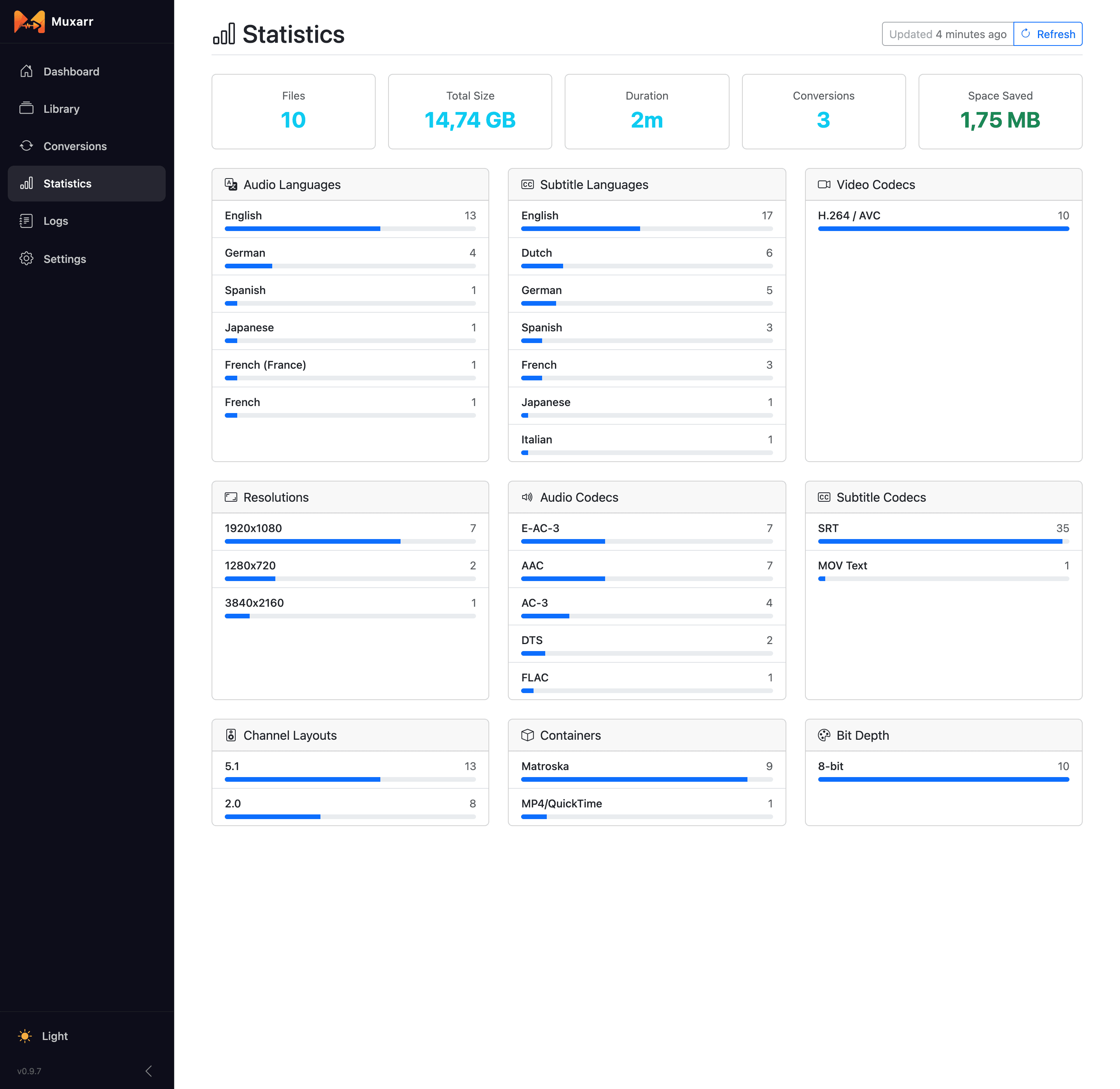Viewport: 1120px width, 1089px height.
Task: Click the Video Codecs camera icon
Action: click(x=824, y=184)
